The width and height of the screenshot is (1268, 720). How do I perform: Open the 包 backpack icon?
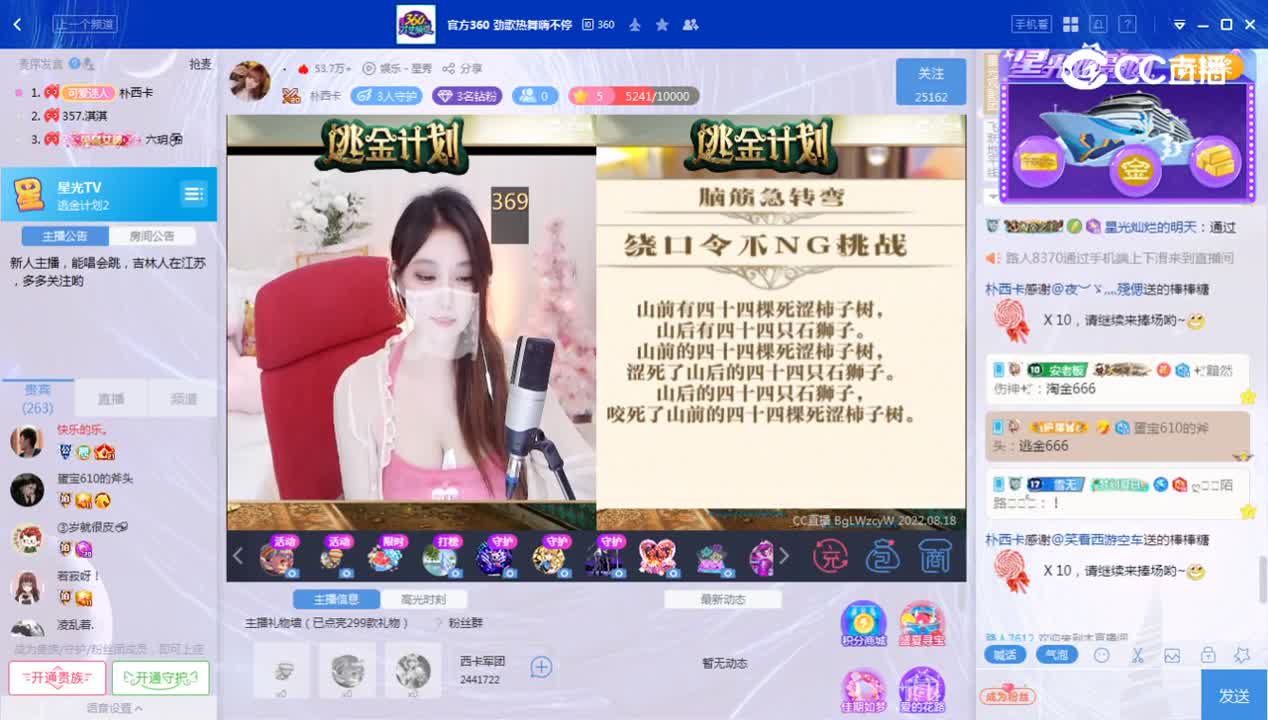click(x=882, y=556)
